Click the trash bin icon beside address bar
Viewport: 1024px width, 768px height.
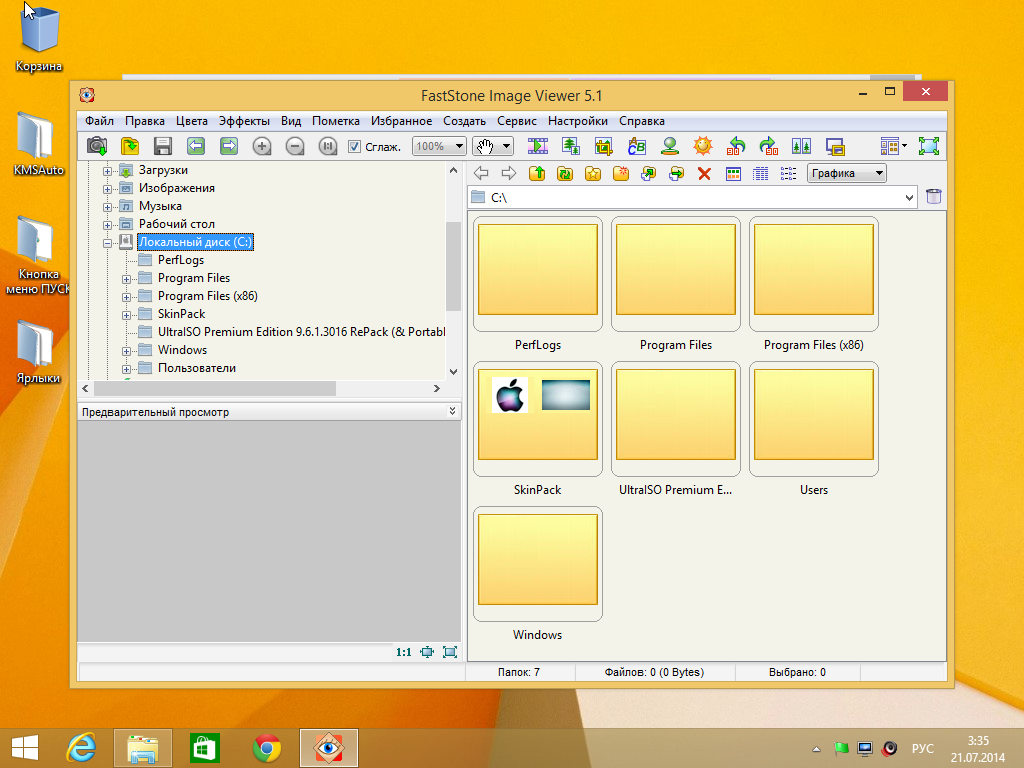934,197
